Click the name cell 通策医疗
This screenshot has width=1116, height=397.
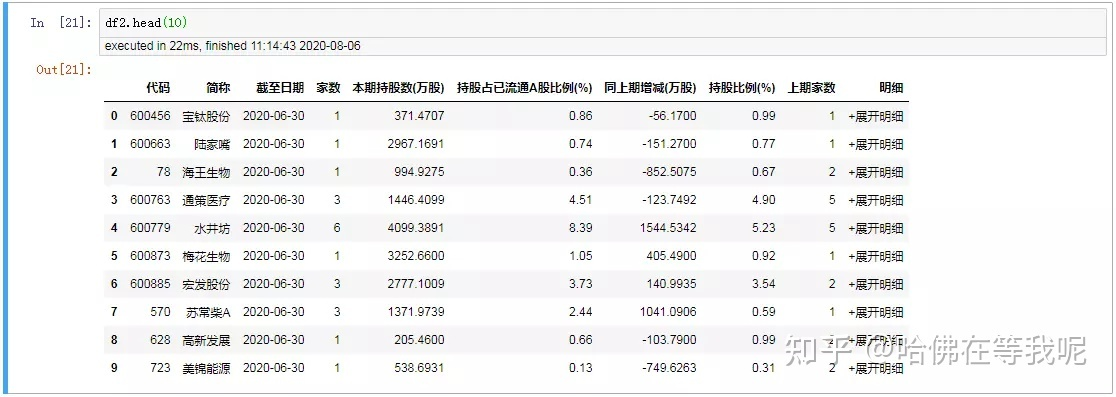pyautogui.click(x=206, y=200)
